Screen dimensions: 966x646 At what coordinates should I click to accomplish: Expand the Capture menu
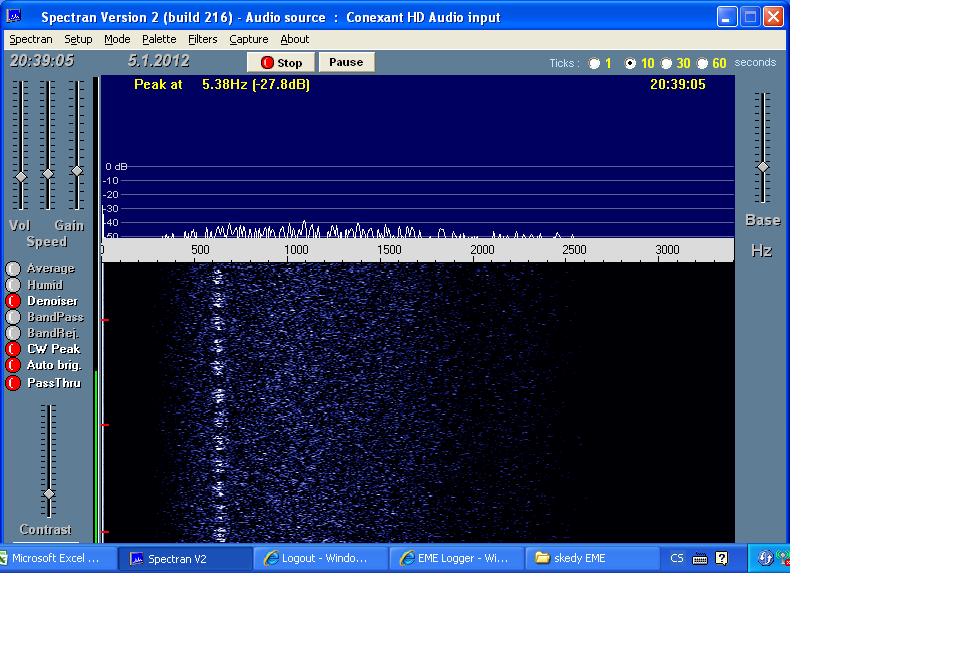(248, 39)
